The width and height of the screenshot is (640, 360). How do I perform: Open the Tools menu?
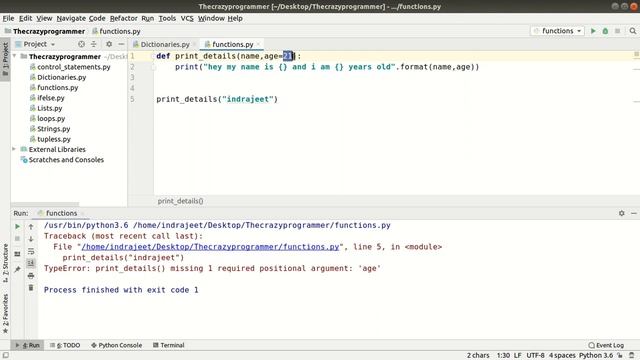tap(167, 18)
